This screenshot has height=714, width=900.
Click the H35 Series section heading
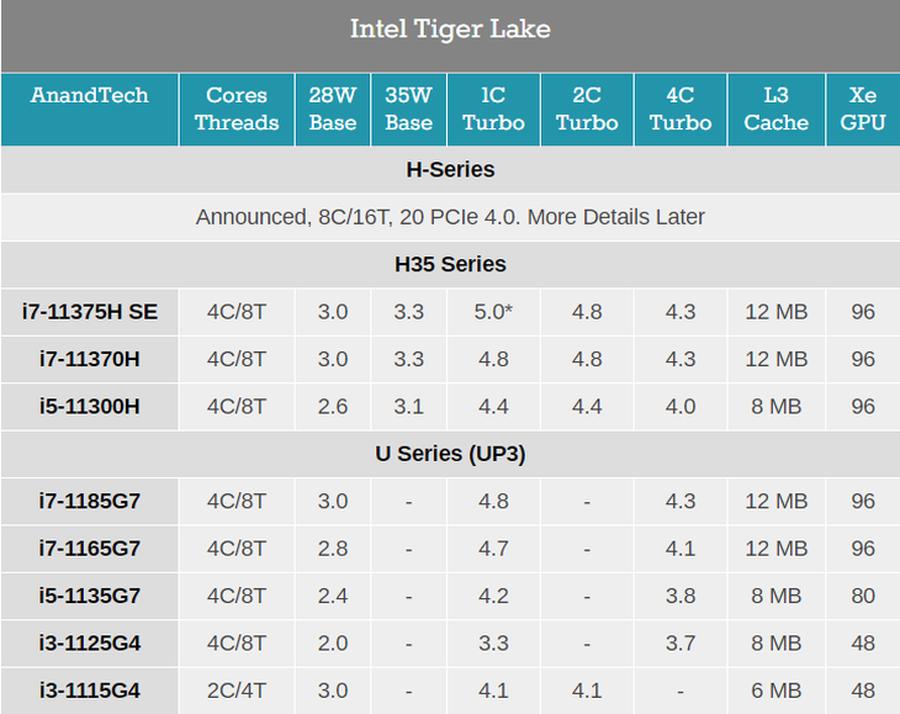[450, 265]
